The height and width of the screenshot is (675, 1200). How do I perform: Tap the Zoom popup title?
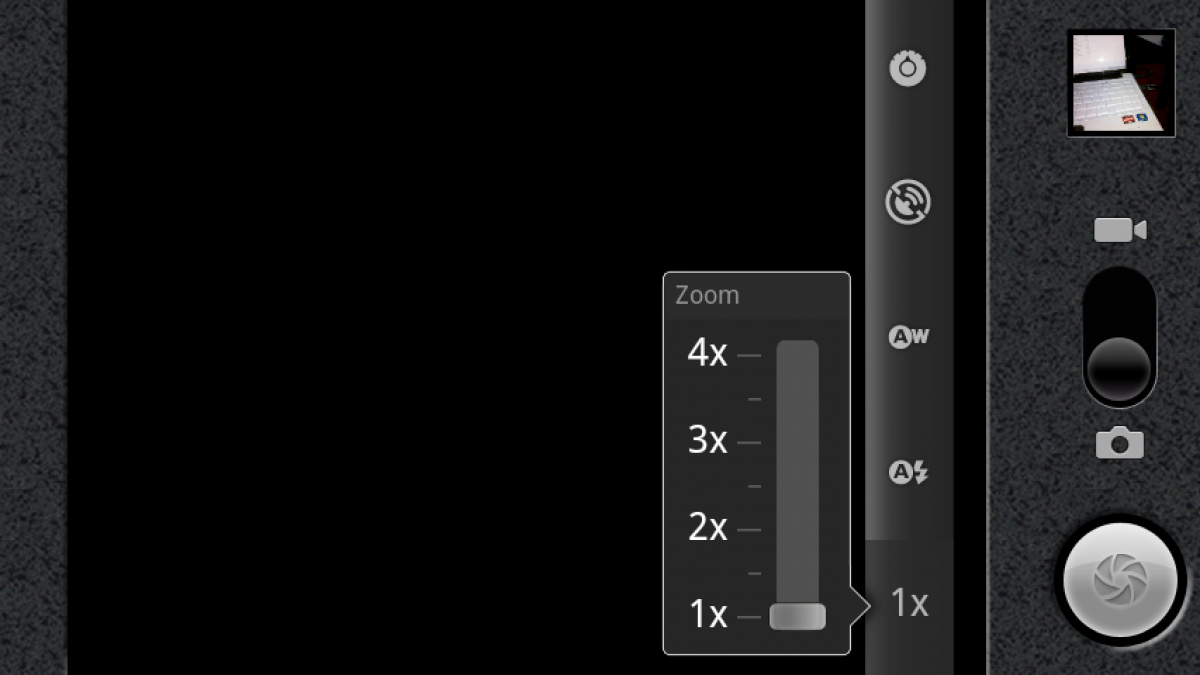pyautogui.click(x=707, y=295)
